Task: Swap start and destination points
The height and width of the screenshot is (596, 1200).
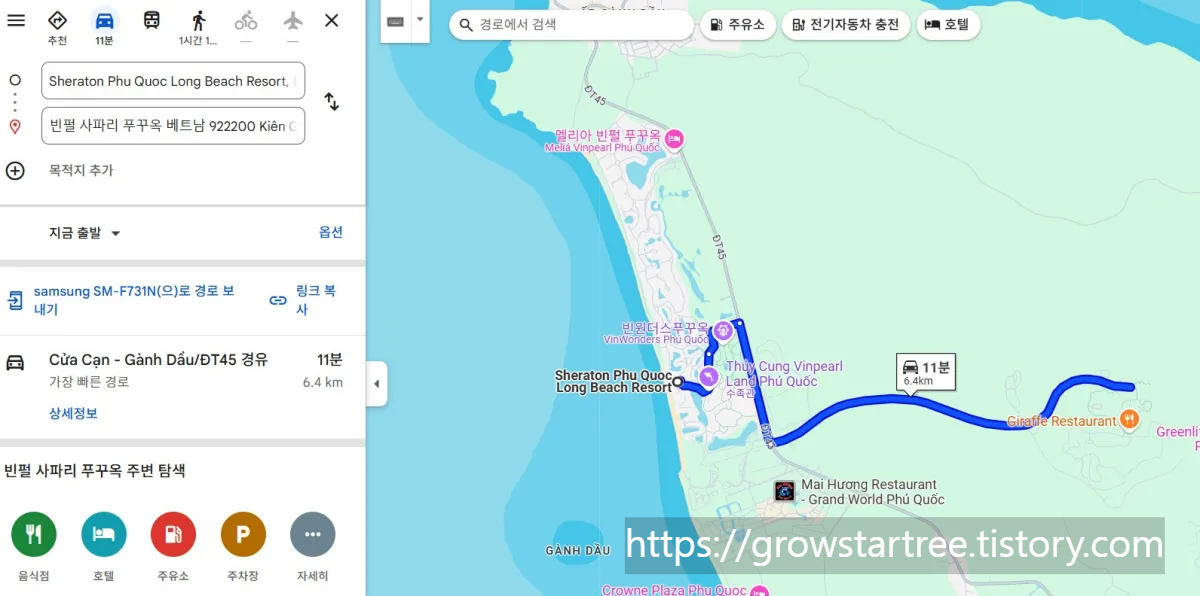Action: tap(332, 102)
